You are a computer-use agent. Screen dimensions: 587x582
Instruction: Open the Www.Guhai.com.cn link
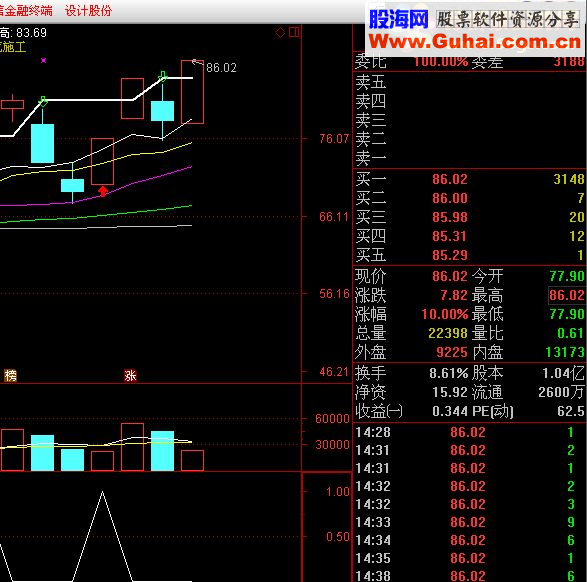coord(475,41)
